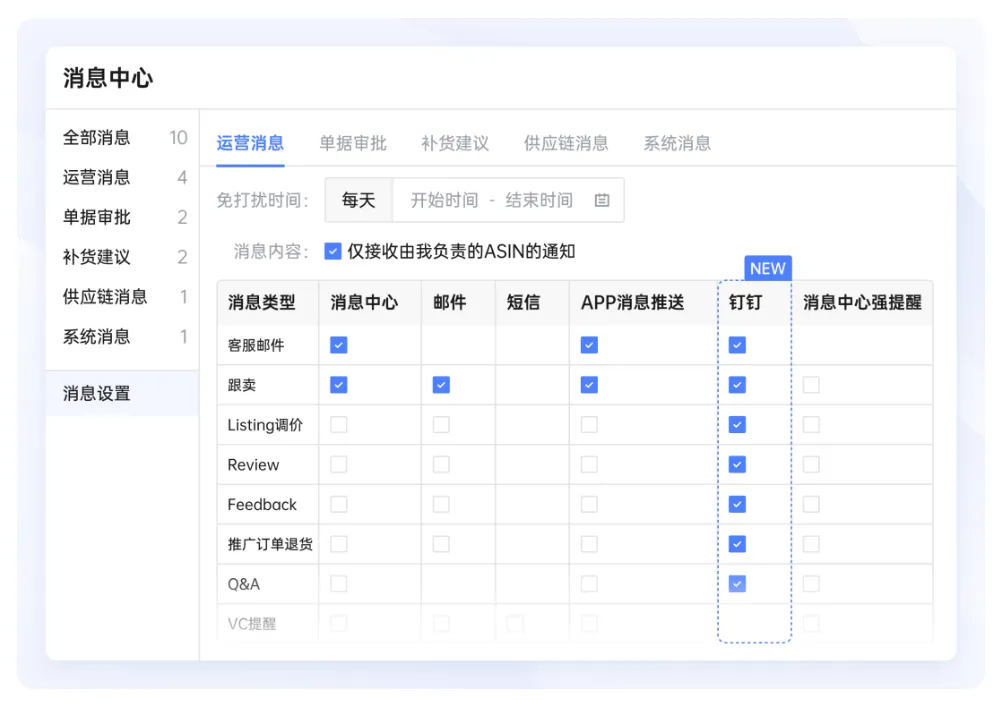Enable Listing调价 消息中心 checkbox
This screenshot has width=1003, height=705.
point(338,425)
